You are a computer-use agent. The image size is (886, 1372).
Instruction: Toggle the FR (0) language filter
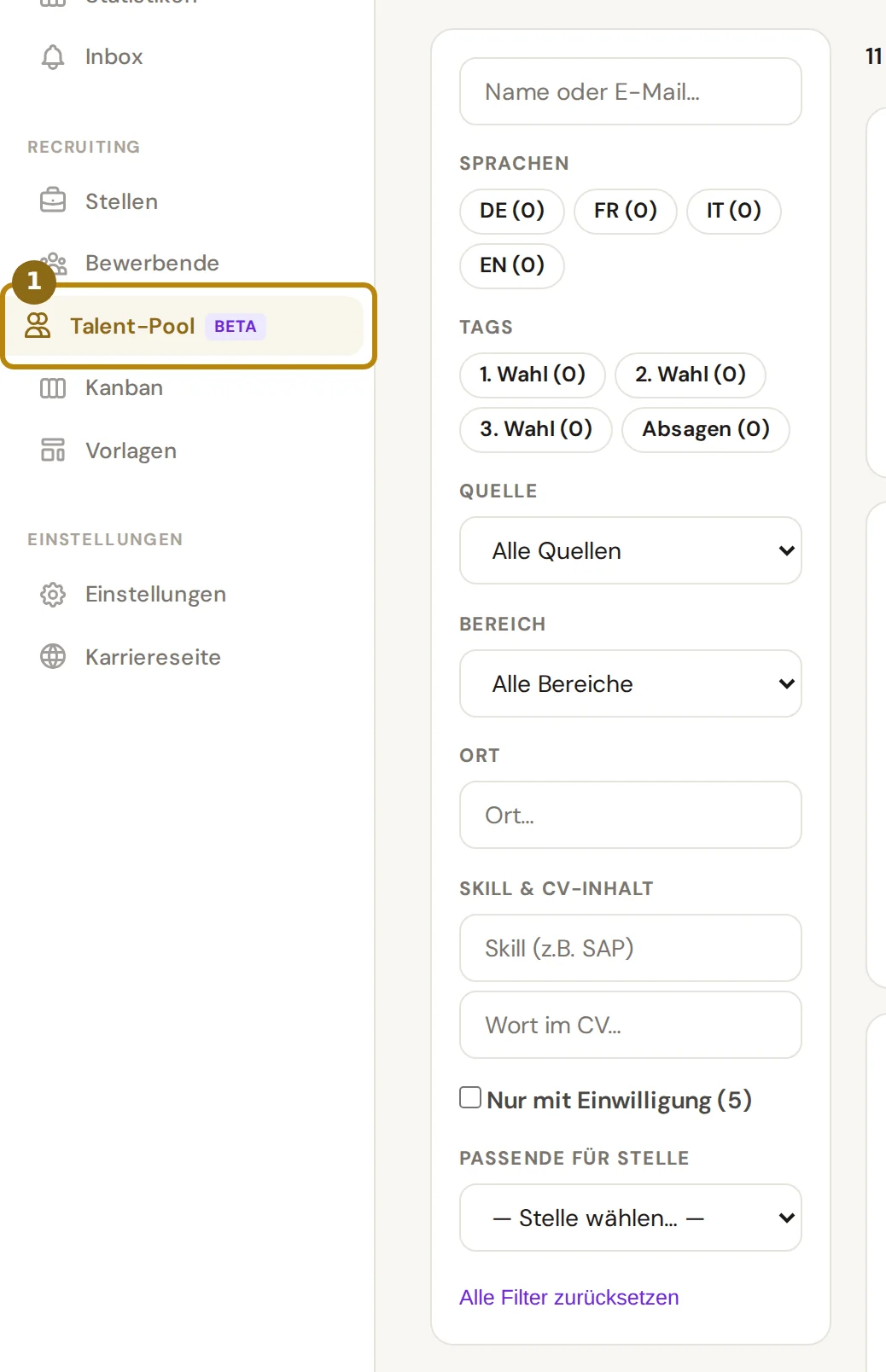pyautogui.click(x=626, y=211)
